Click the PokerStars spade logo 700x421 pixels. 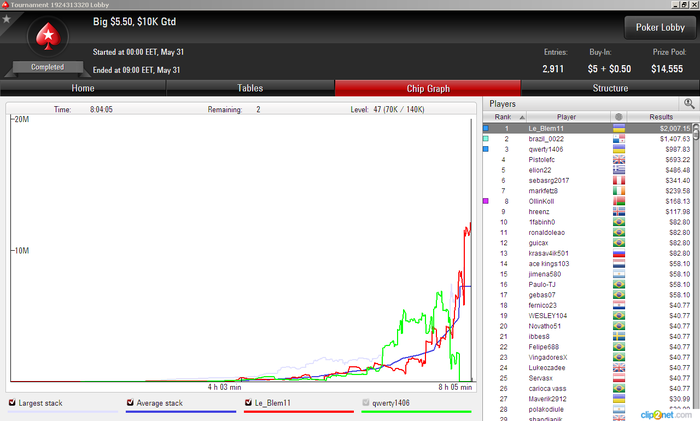coord(48,37)
